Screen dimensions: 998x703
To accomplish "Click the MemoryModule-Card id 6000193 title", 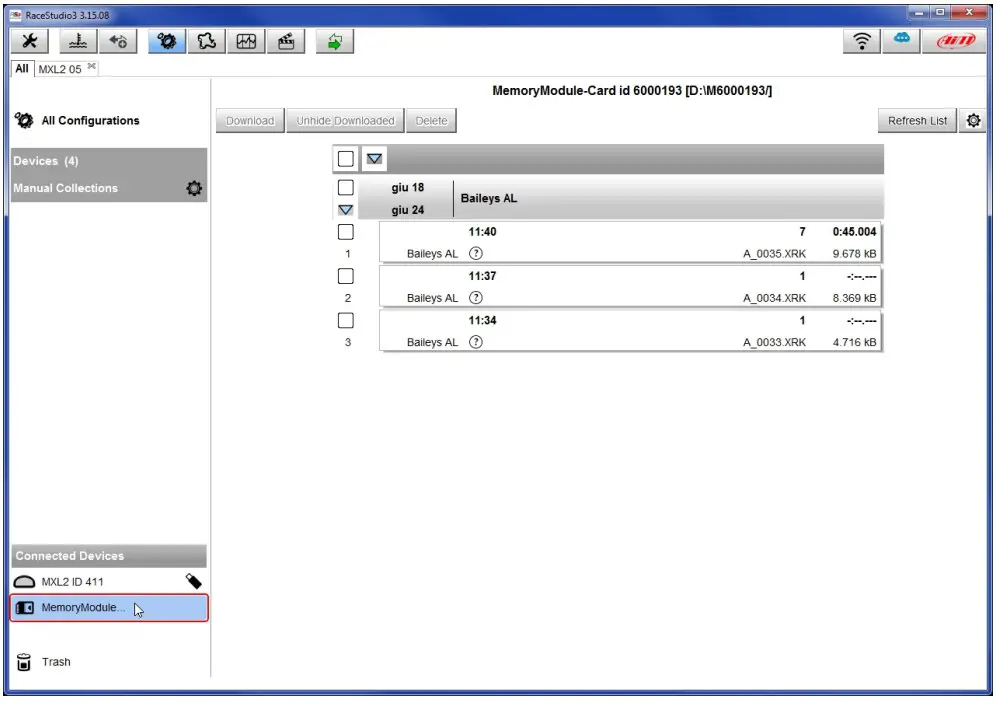I will coord(632,91).
